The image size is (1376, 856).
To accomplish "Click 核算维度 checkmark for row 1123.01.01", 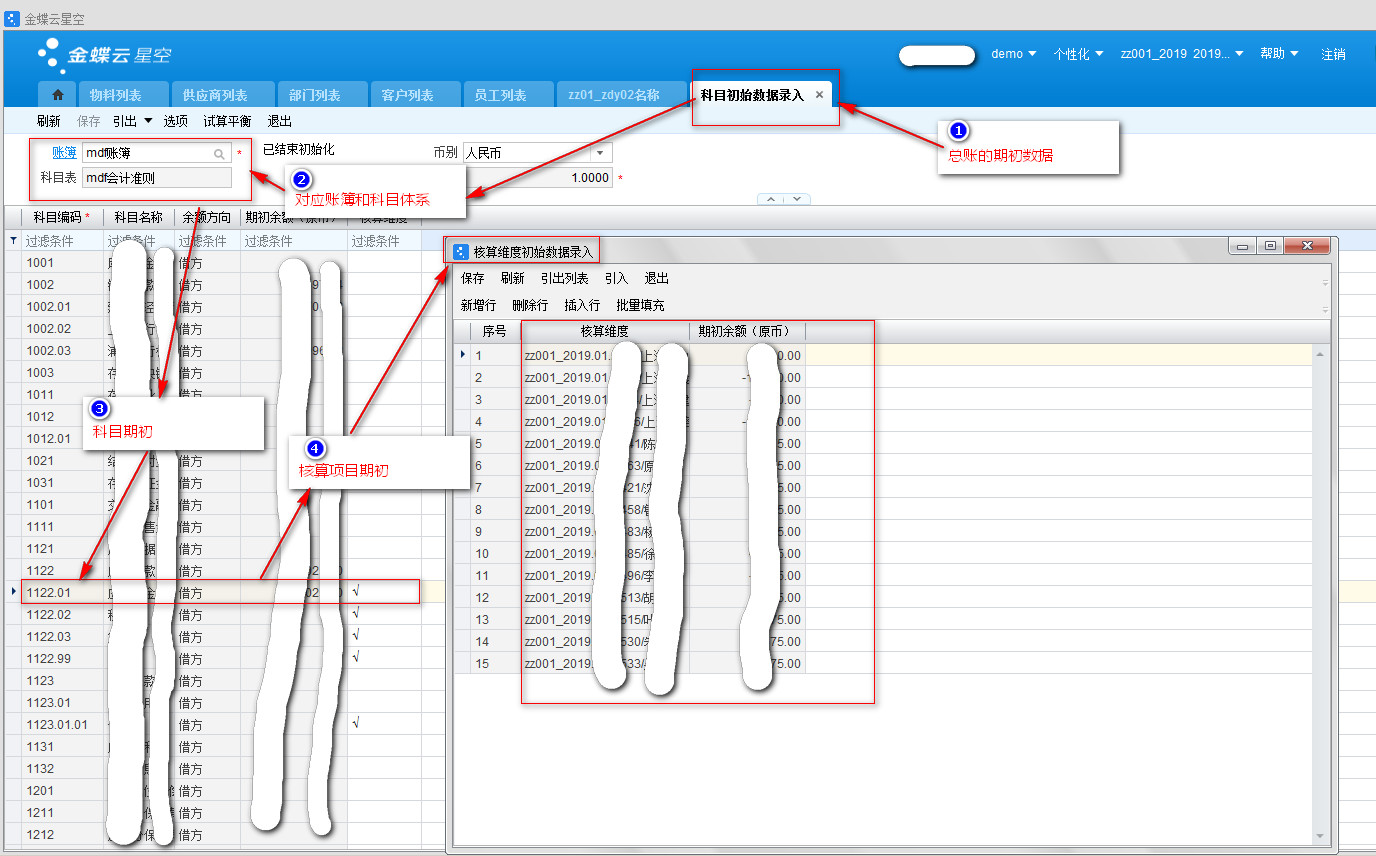I will click(356, 724).
